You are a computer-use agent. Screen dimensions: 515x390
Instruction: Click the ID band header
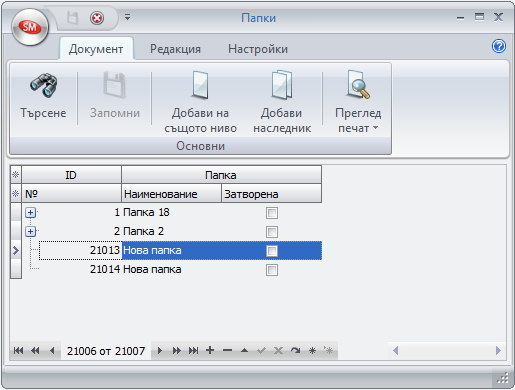71,175
